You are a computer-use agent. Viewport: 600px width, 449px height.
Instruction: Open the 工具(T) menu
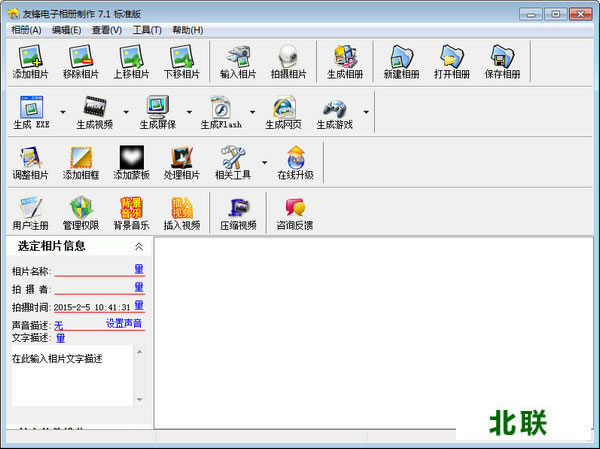(147, 30)
